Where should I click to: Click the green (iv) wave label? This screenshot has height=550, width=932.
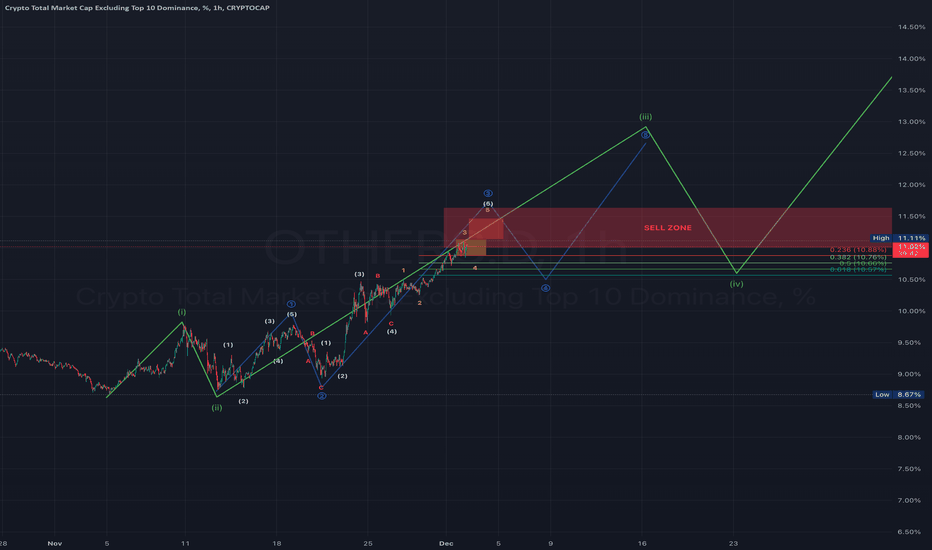click(x=736, y=284)
